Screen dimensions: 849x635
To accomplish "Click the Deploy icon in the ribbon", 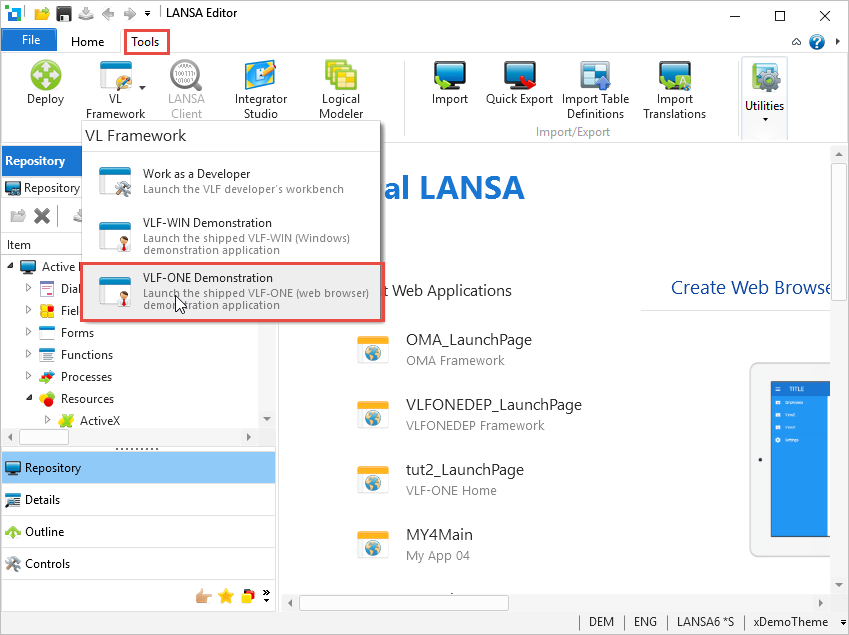I will point(45,82).
